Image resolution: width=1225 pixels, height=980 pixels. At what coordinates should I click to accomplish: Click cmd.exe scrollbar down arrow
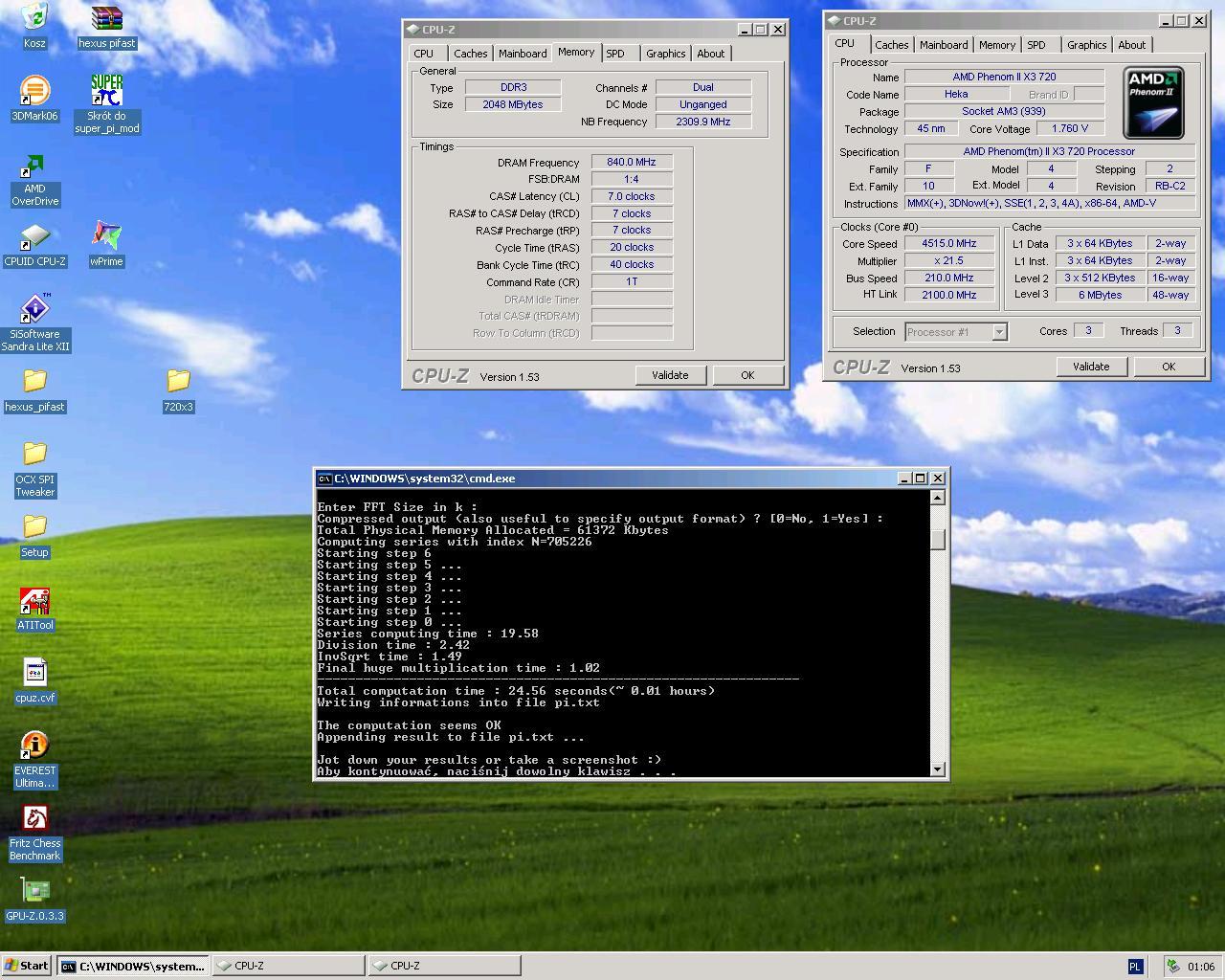[x=938, y=768]
